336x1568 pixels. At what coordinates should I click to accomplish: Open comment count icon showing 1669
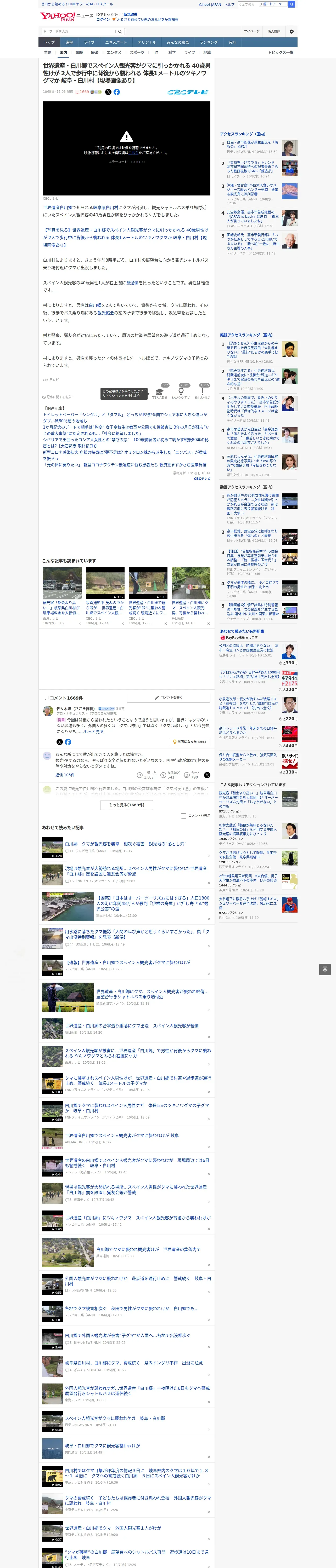[82, 92]
